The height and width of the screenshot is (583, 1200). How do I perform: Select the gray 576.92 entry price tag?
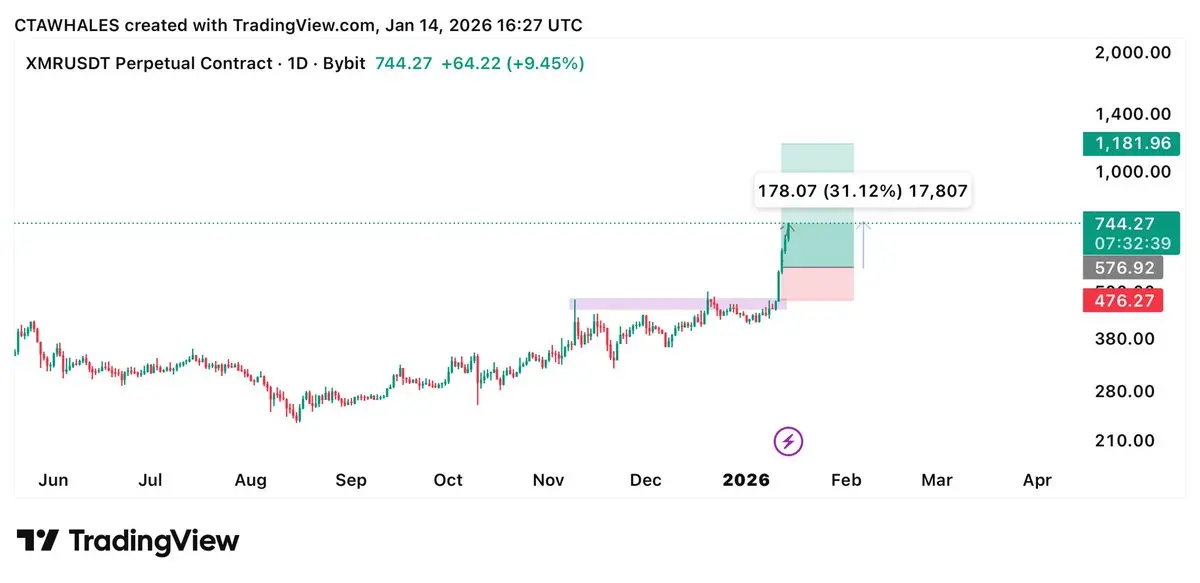pyautogui.click(x=1122, y=268)
